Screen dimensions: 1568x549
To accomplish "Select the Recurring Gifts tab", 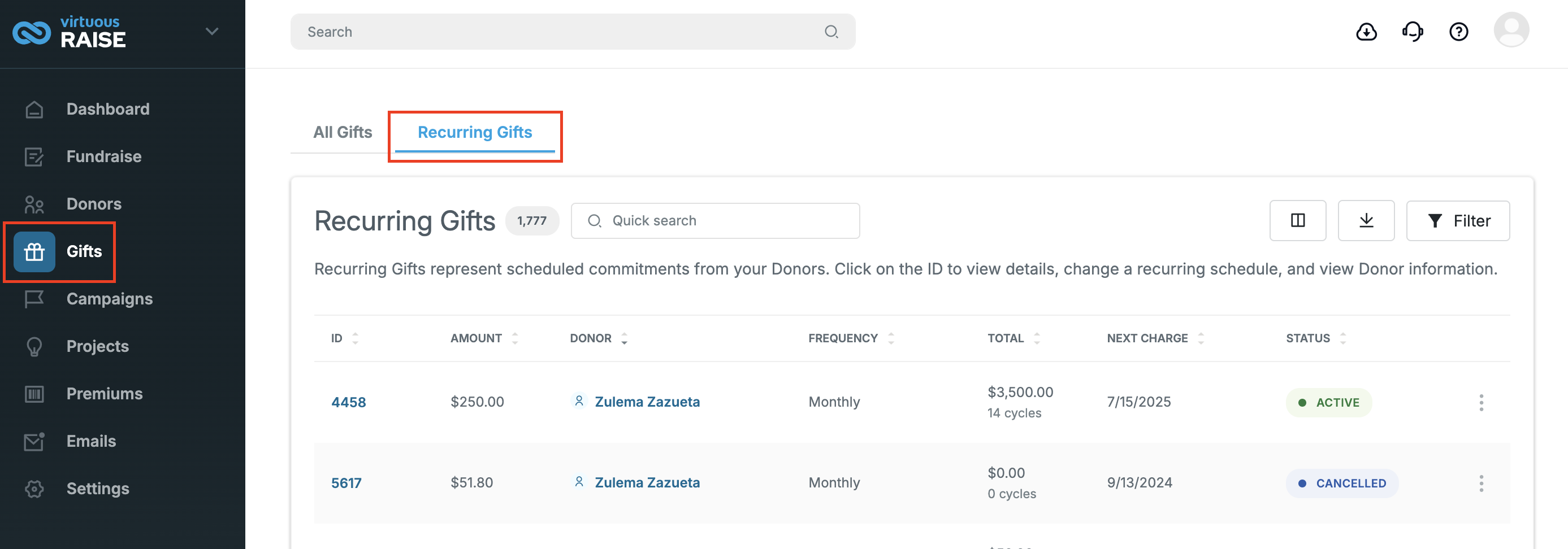I will 475,133.
